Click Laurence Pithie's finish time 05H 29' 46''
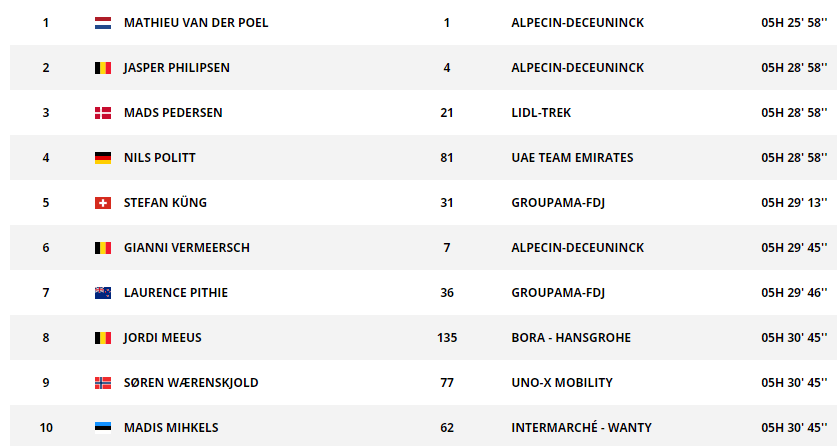Image resolution: width=837 pixels, height=446 pixels. pos(794,293)
